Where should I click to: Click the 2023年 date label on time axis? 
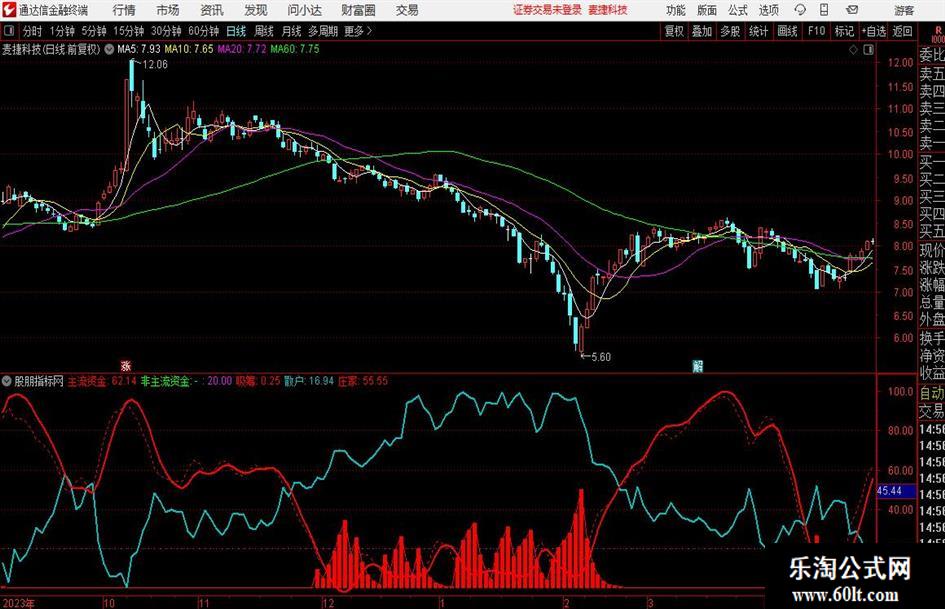(x=18, y=603)
